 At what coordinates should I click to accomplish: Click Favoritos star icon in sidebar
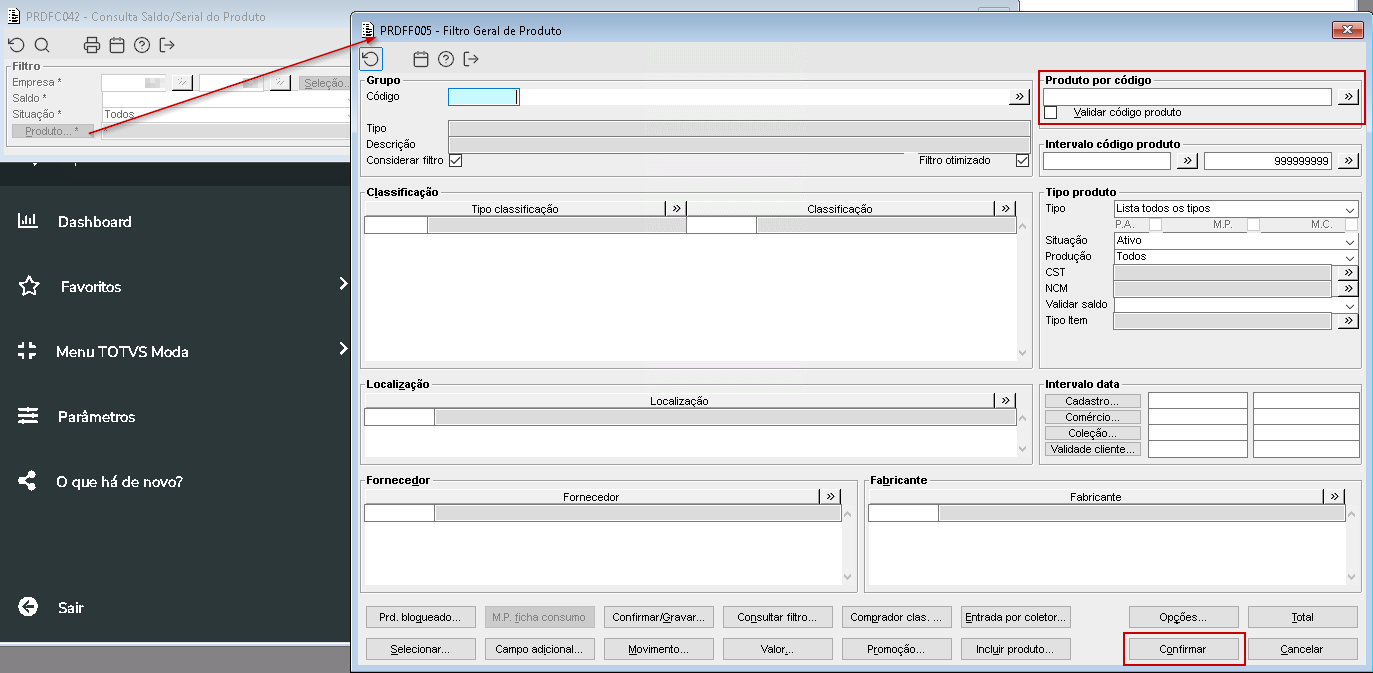click(28, 286)
